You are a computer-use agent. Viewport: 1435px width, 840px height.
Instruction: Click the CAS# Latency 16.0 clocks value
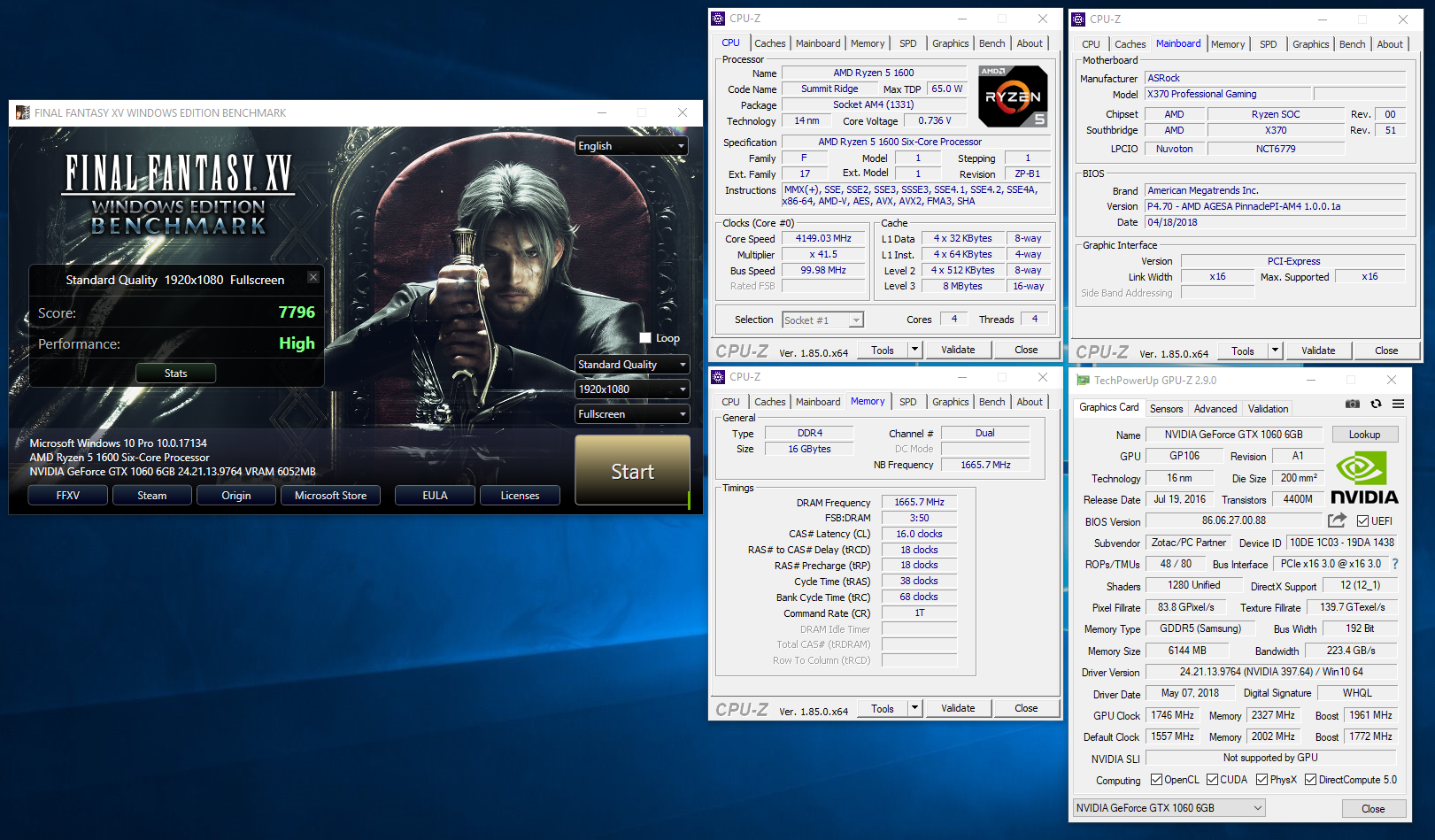coord(919,534)
